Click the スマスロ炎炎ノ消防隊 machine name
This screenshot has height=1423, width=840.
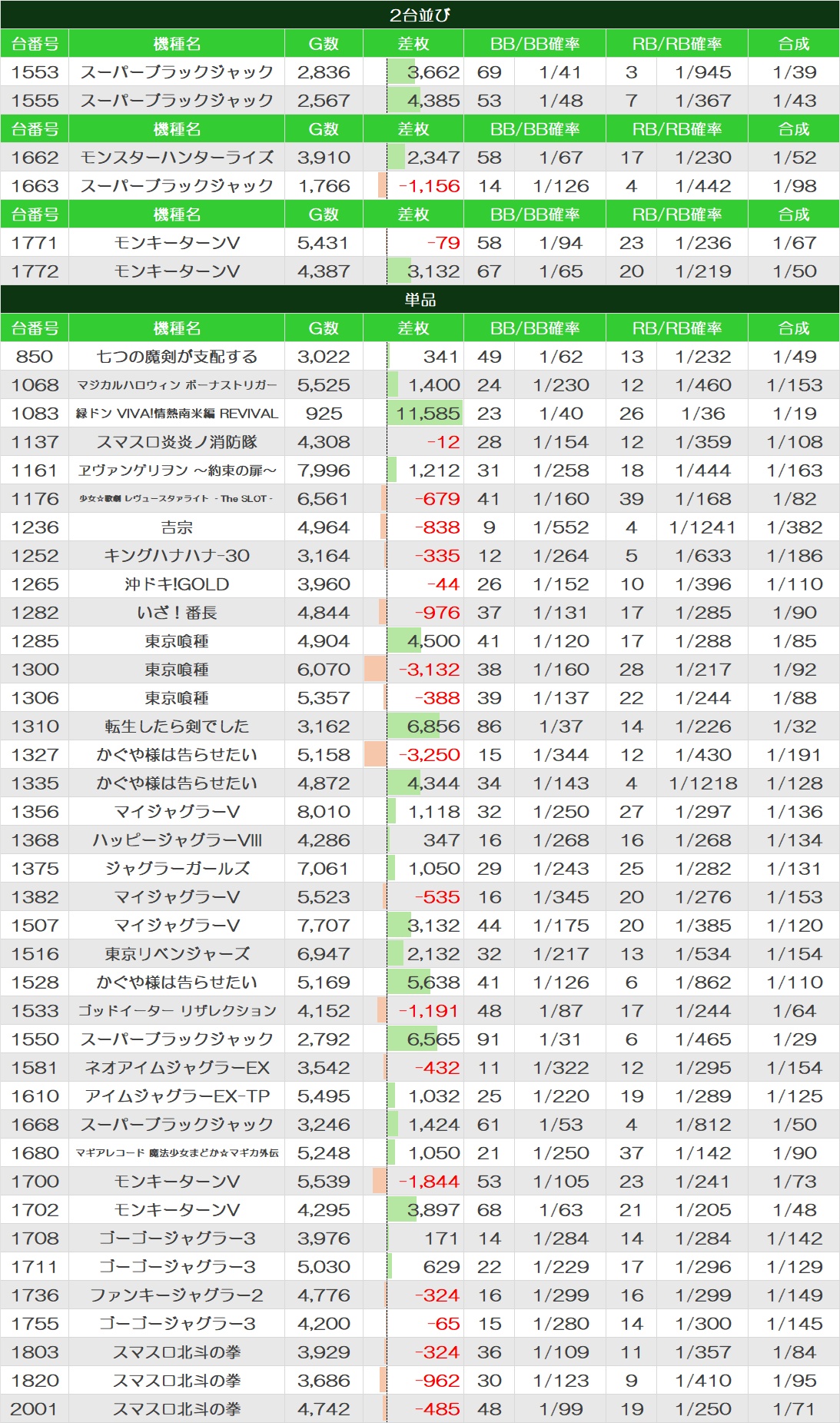177,442
